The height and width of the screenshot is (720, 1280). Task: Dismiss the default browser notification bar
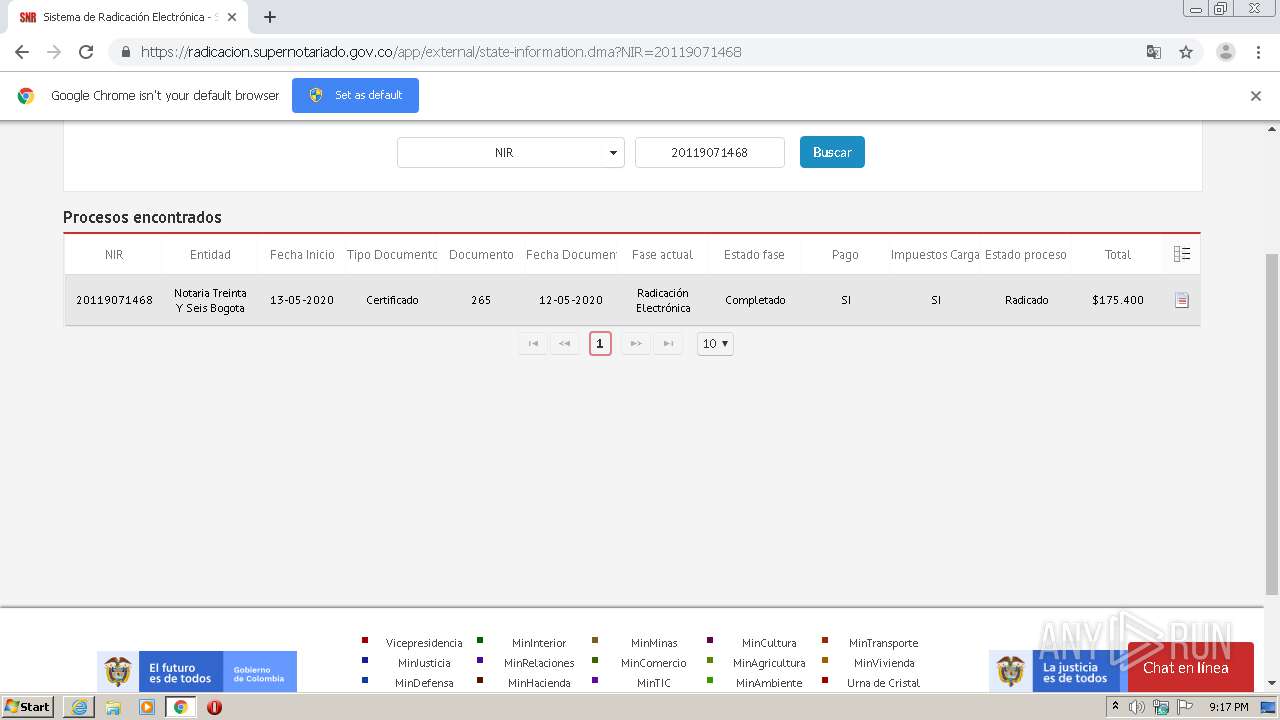1256,96
